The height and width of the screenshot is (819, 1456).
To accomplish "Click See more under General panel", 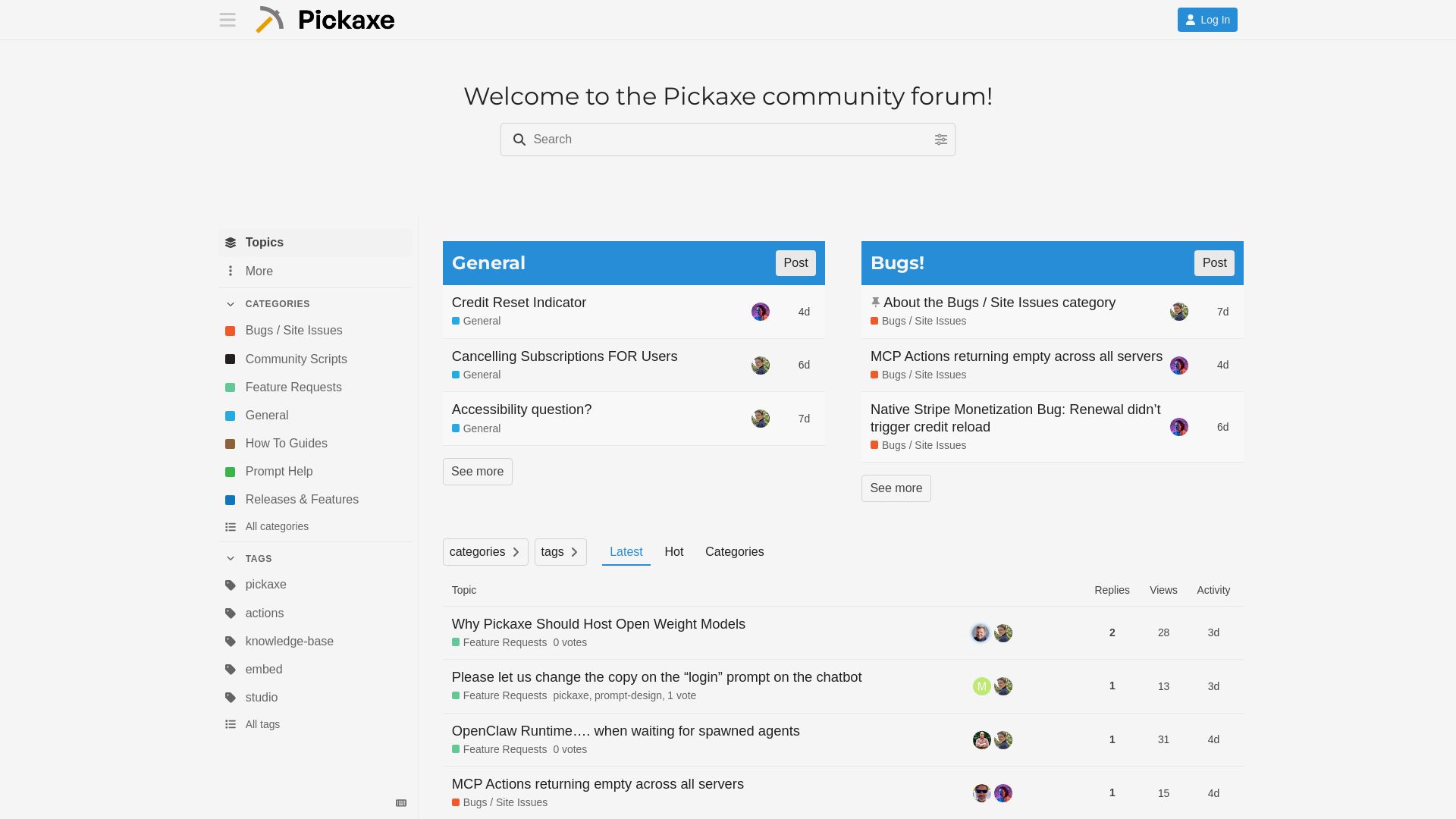I will coord(478,472).
